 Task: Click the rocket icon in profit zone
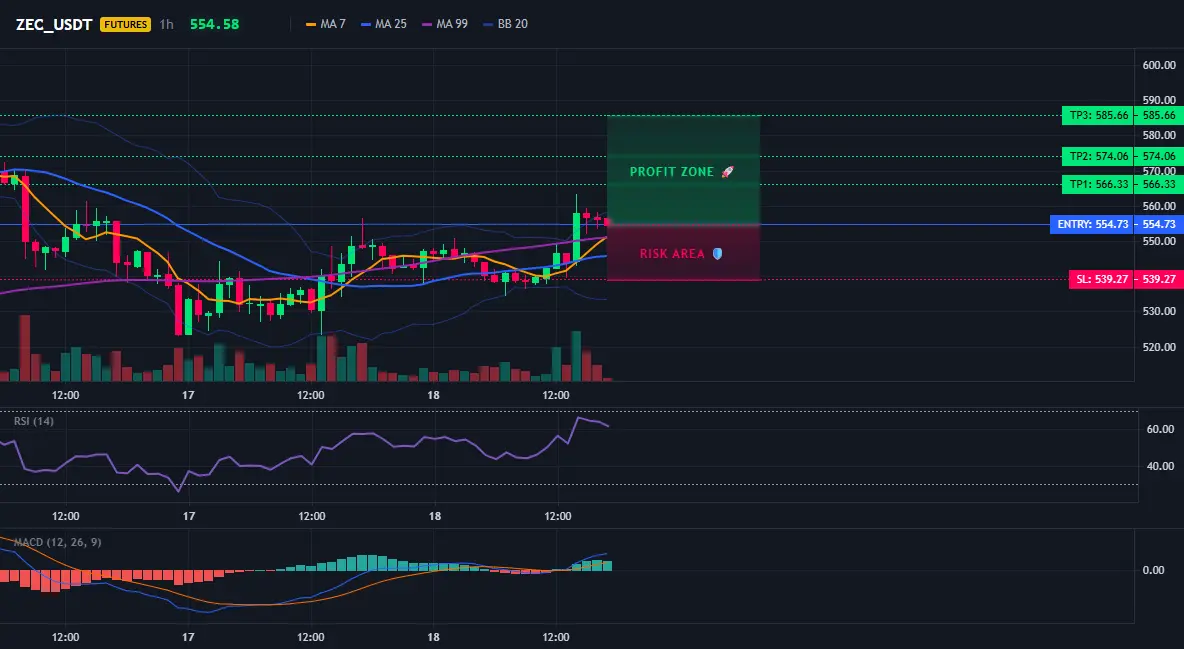click(x=727, y=172)
